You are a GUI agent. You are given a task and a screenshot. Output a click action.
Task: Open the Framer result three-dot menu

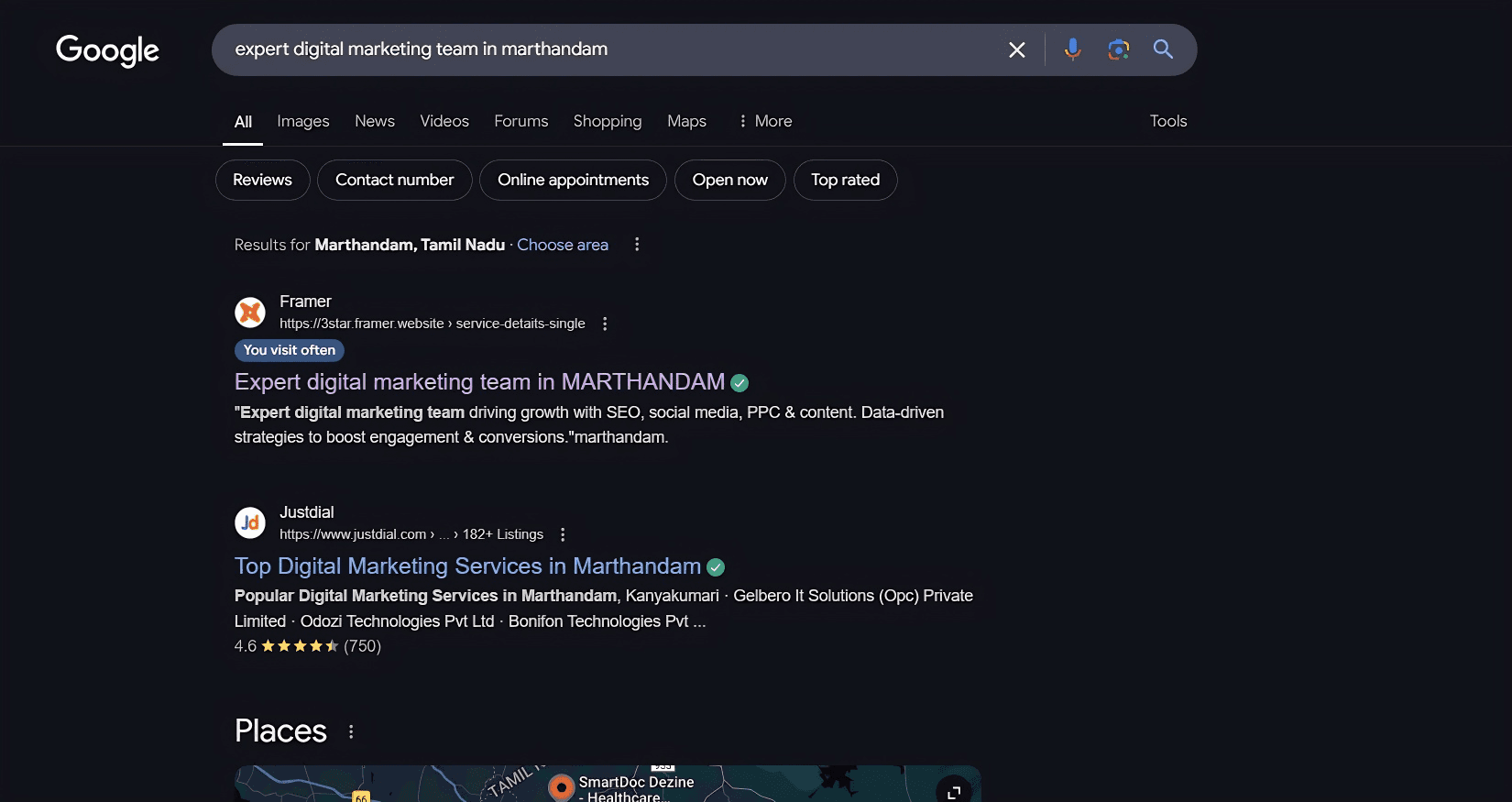[605, 324]
